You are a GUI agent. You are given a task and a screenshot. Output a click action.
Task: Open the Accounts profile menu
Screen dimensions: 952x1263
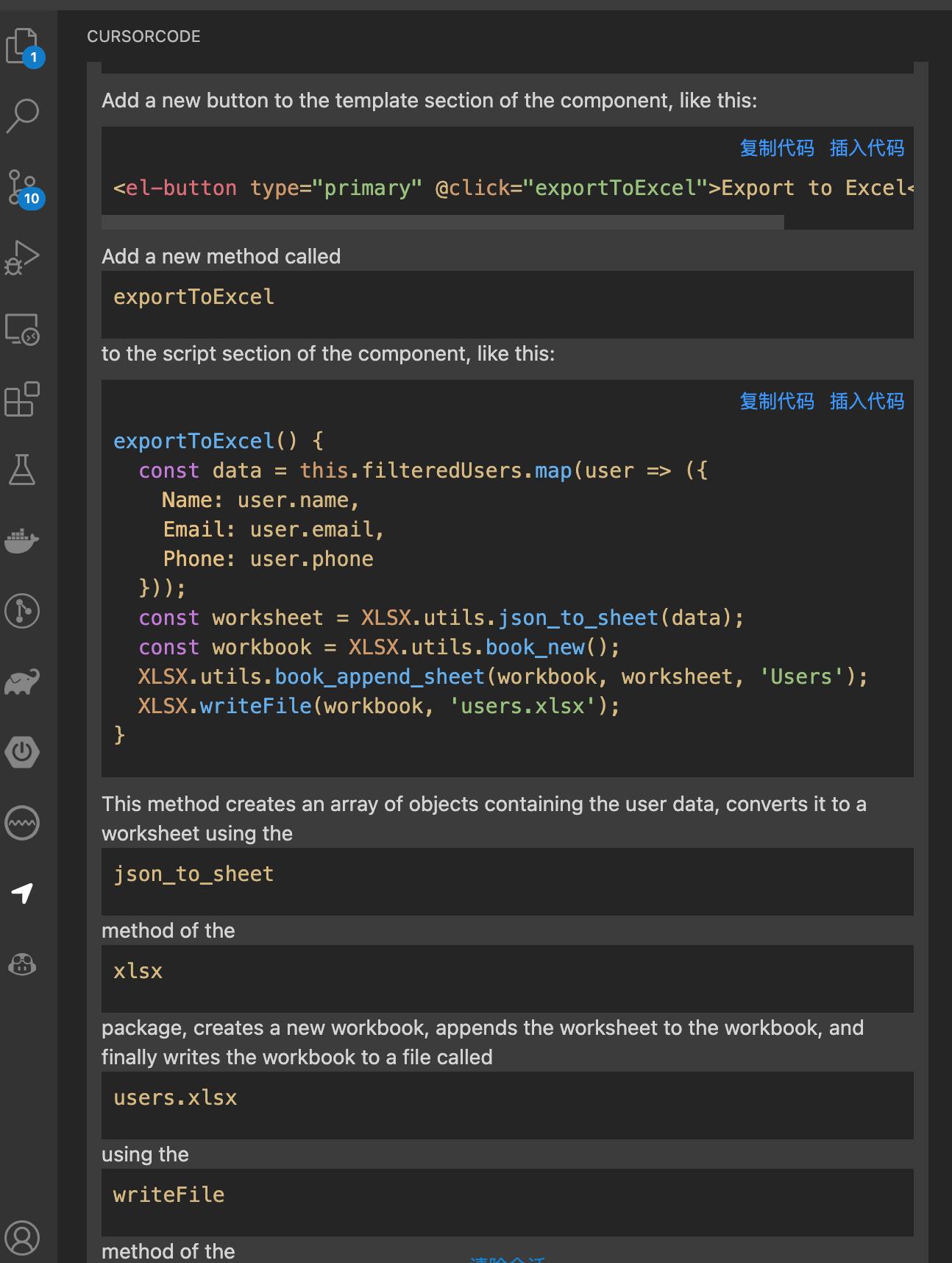pos(23,1237)
